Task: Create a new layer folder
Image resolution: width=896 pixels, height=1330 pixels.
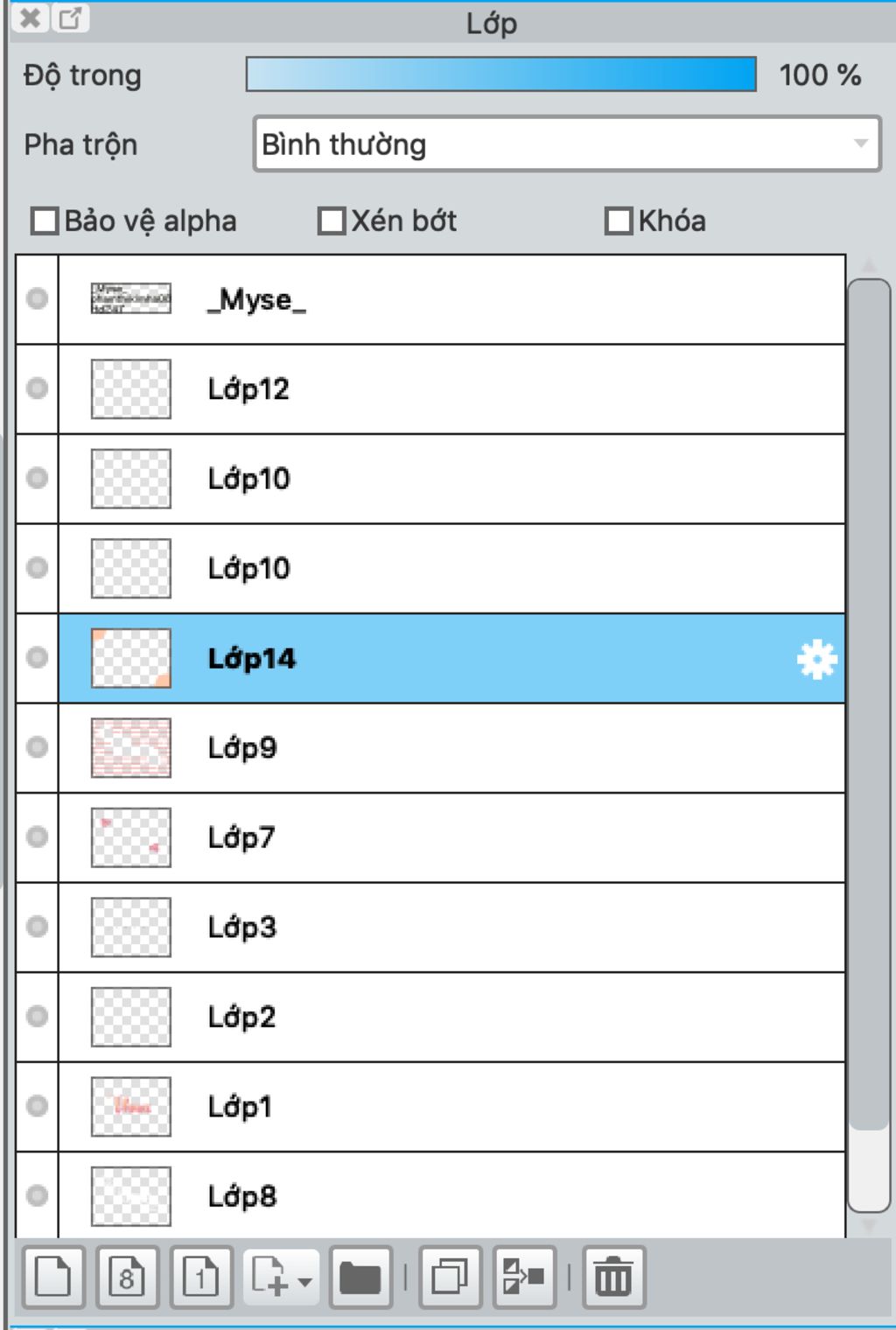Action: 360,1277
